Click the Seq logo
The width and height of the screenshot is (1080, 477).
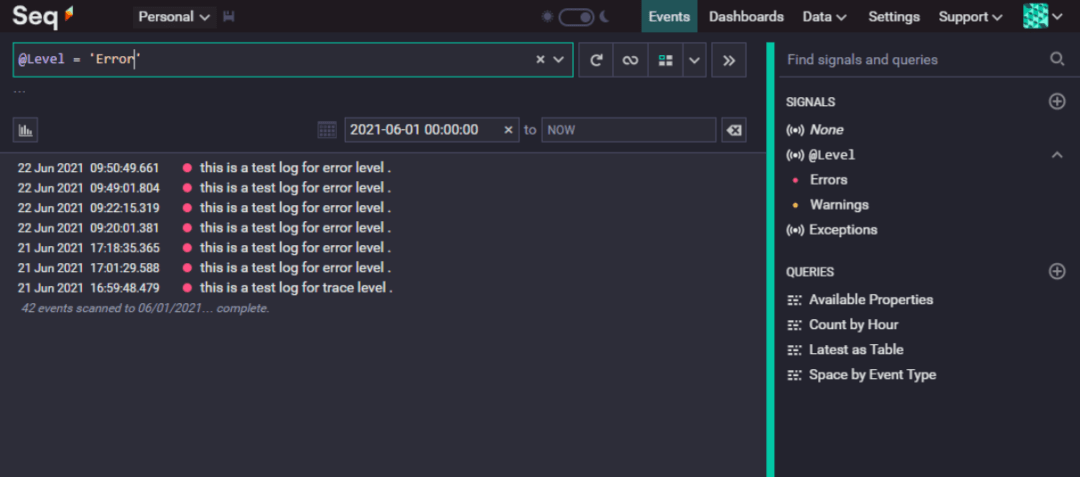click(43, 16)
